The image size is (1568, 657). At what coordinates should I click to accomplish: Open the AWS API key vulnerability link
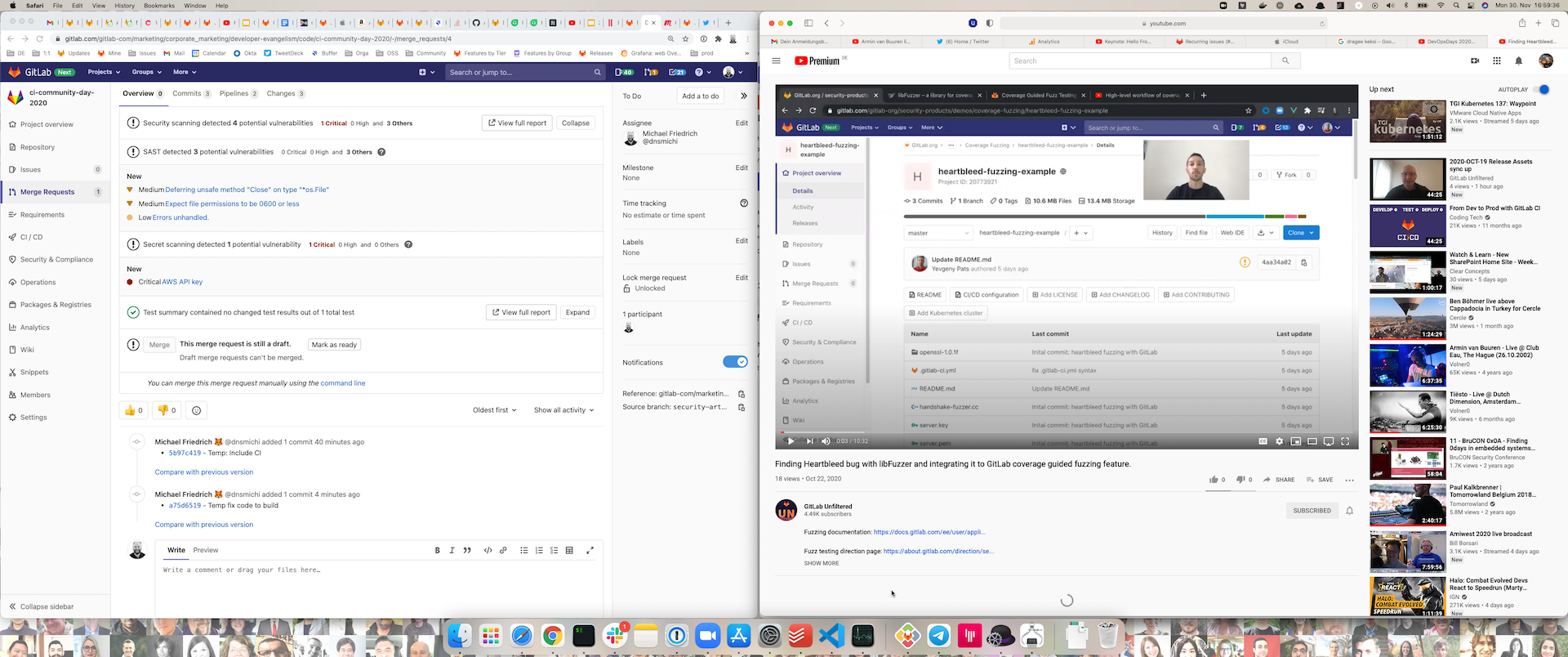(x=182, y=282)
